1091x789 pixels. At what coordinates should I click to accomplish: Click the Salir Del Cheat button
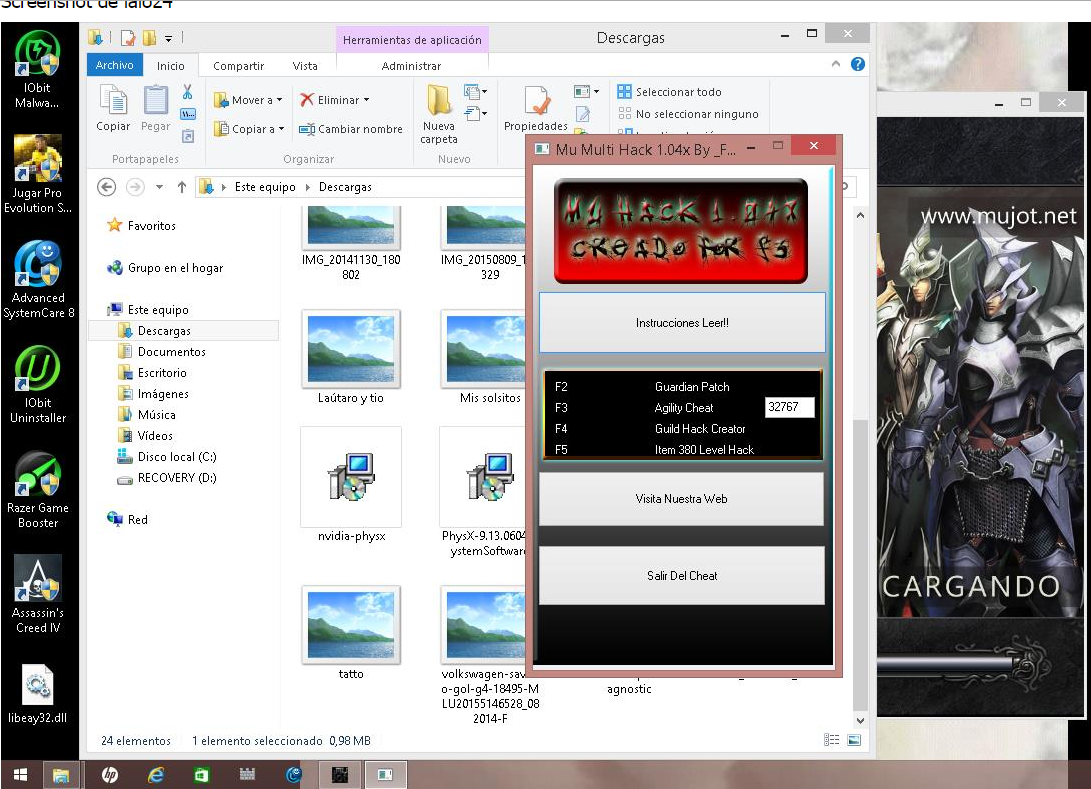click(x=681, y=576)
